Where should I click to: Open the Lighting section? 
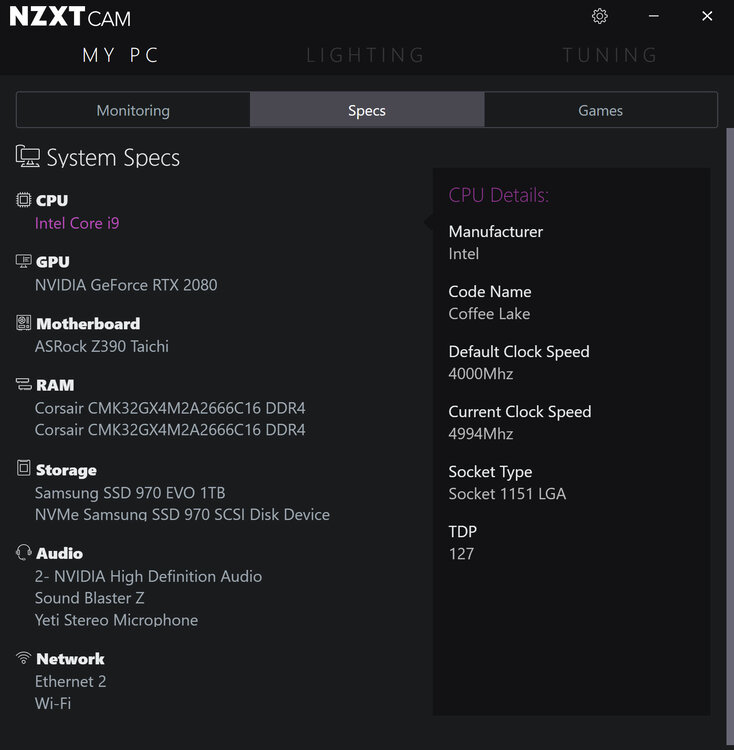[x=366, y=55]
